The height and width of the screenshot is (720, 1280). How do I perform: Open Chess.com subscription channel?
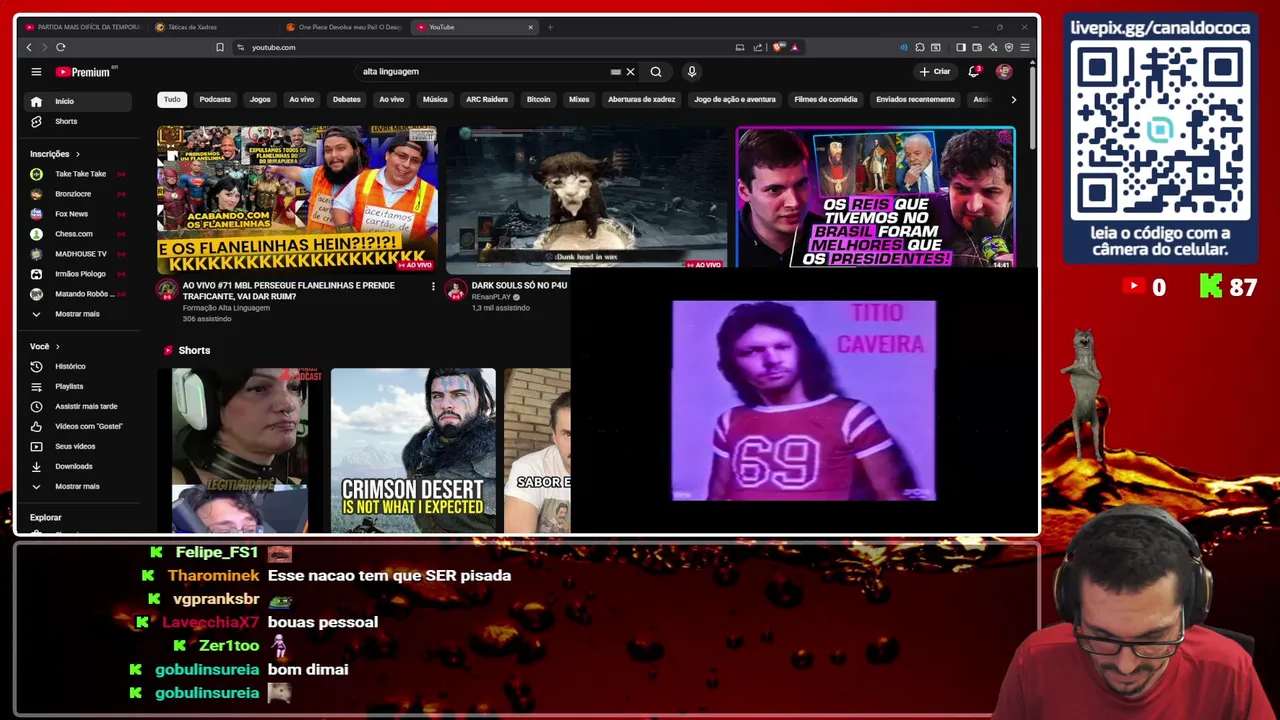(x=78, y=234)
